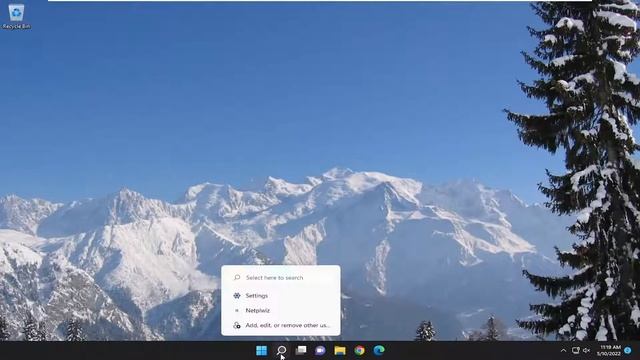Launch Google Chrome from the taskbar

tap(359, 350)
